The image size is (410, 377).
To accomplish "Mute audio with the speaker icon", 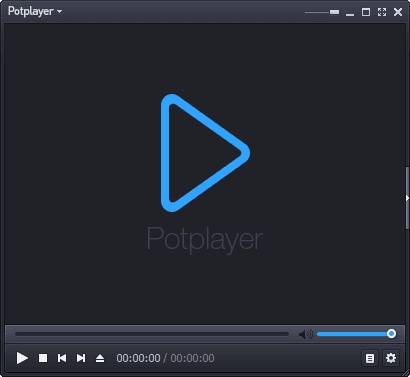I will (305, 334).
